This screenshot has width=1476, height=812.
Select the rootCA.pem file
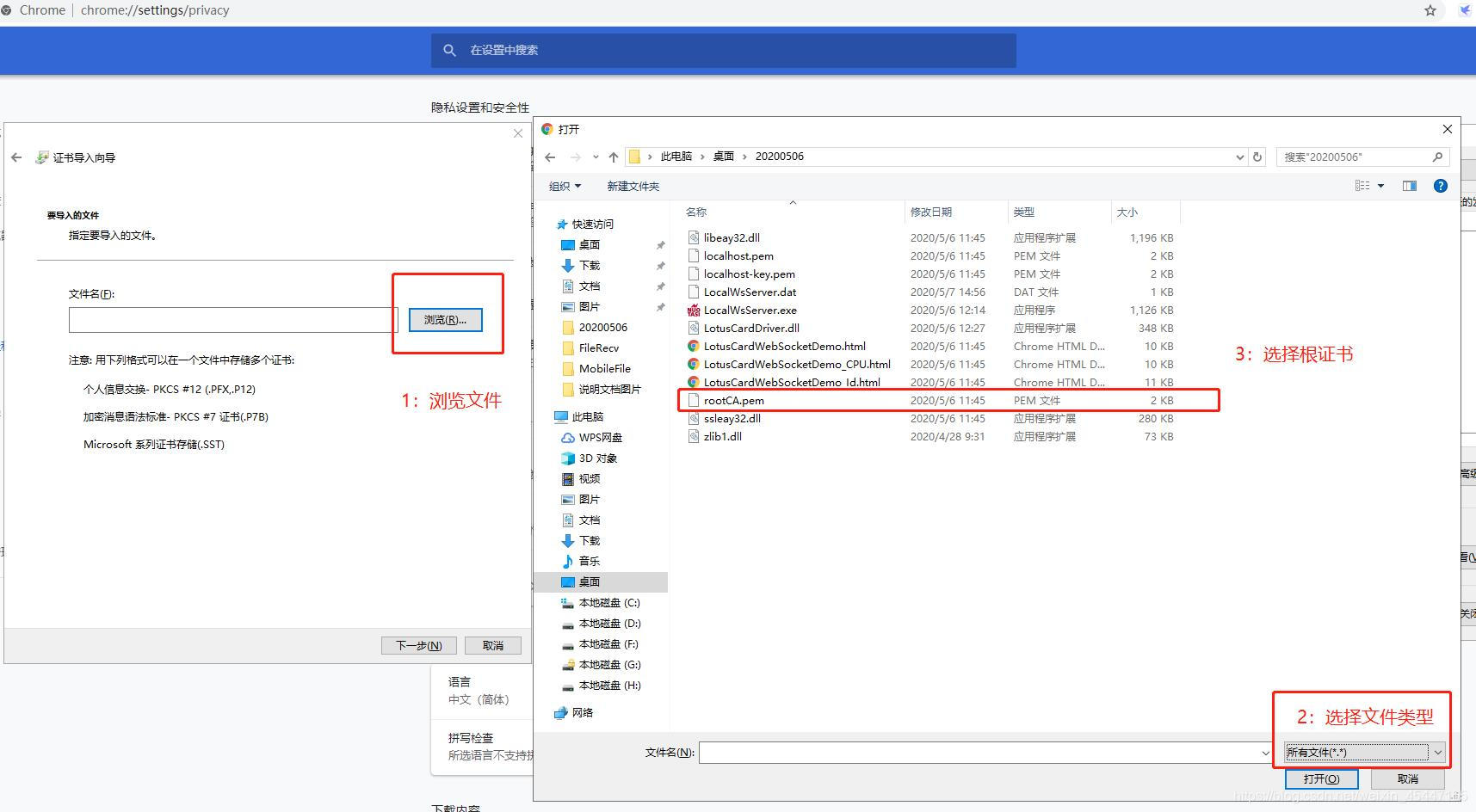733,400
